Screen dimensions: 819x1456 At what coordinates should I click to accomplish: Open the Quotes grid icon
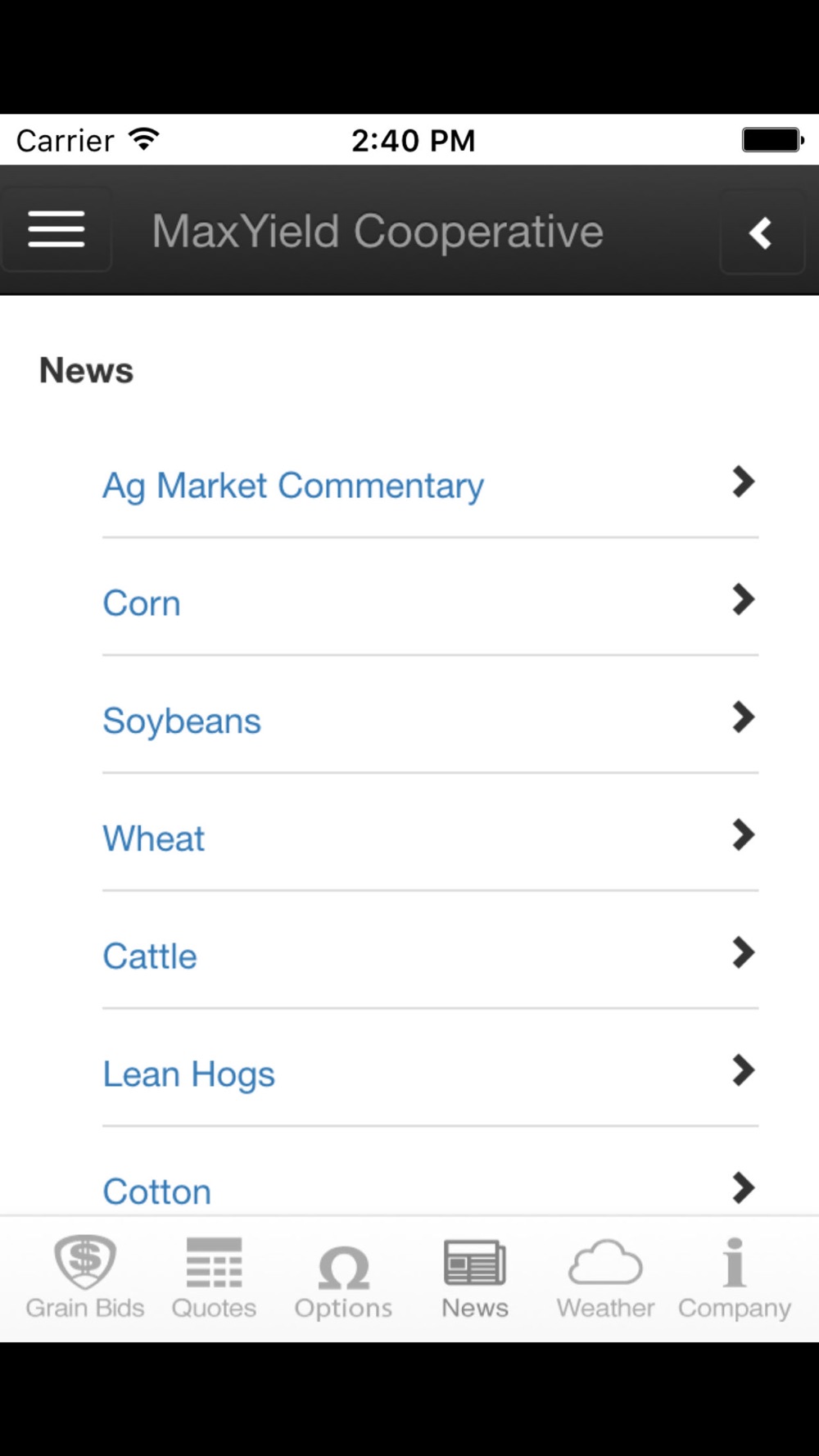tap(214, 1262)
